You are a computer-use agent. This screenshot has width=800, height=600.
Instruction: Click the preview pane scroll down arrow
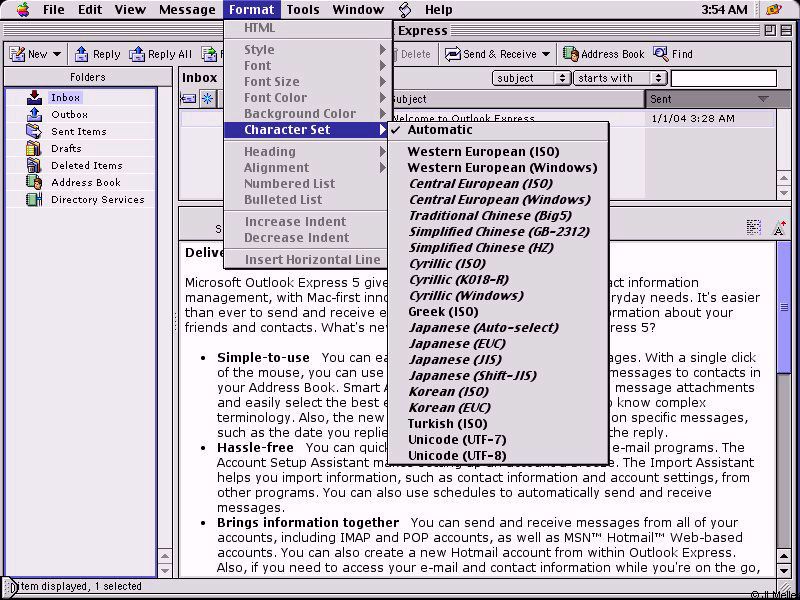784,570
